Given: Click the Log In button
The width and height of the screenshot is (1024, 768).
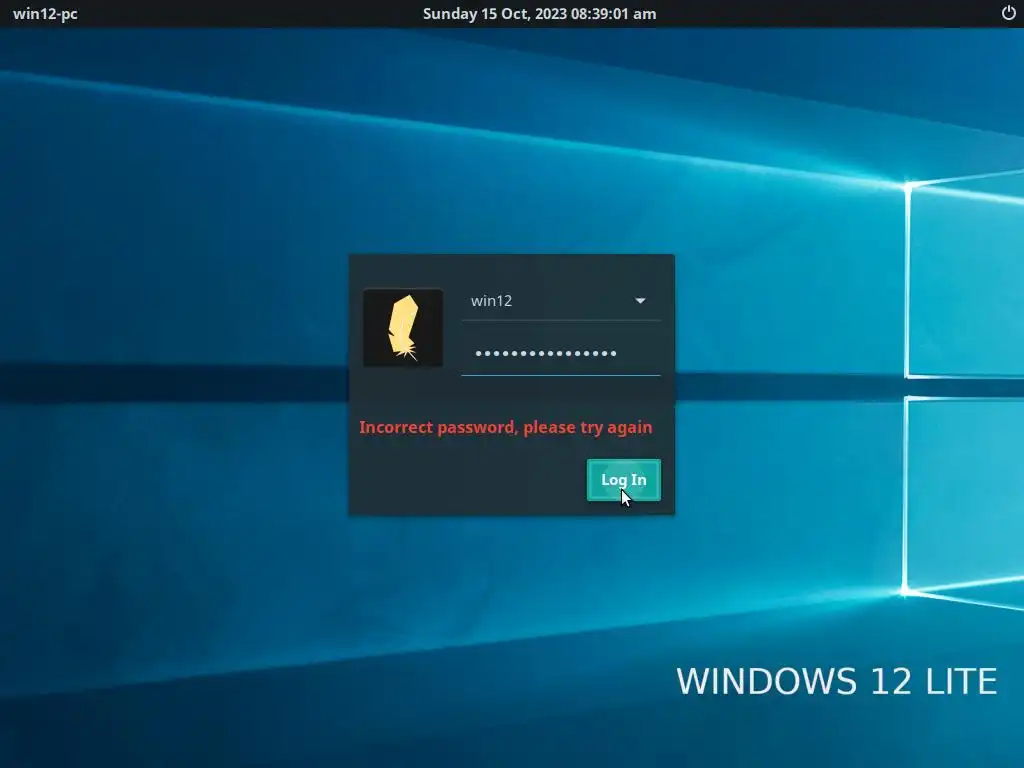Looking at the screenshot, I should (624, 480).
